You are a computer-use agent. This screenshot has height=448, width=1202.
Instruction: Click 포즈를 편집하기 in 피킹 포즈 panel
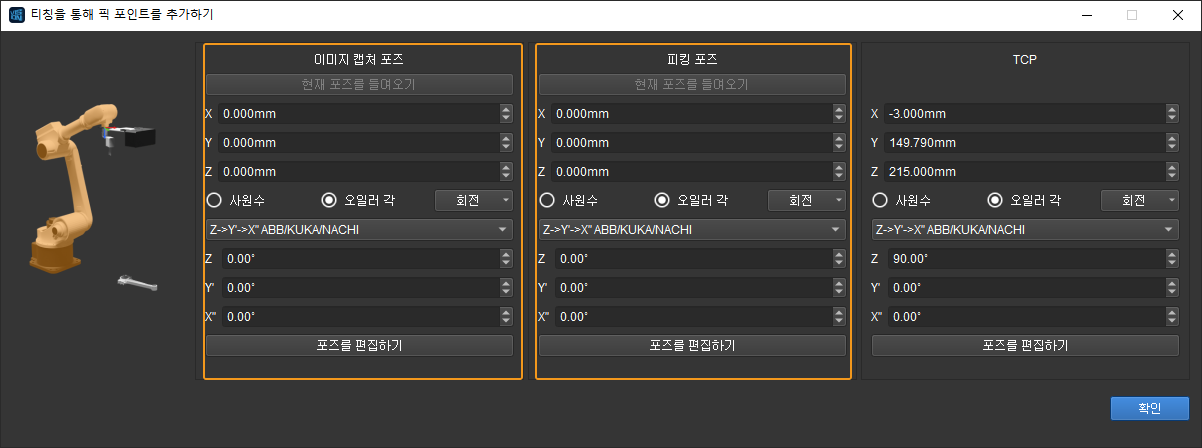coord(692,346)
